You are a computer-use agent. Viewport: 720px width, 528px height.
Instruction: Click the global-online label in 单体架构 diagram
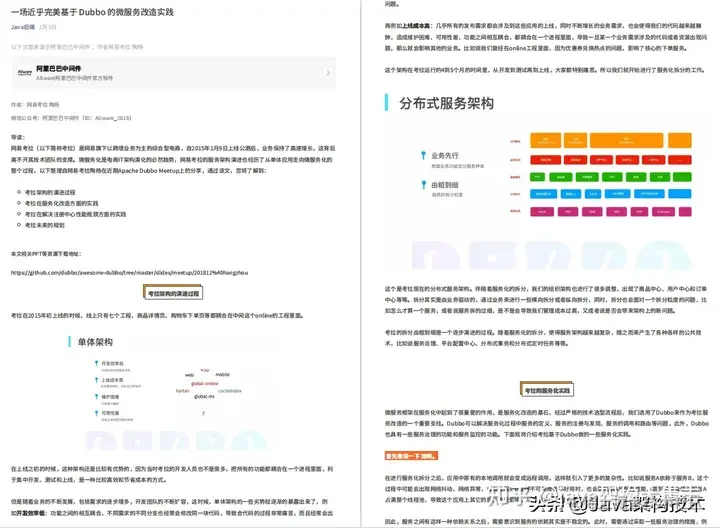[205, 383]
